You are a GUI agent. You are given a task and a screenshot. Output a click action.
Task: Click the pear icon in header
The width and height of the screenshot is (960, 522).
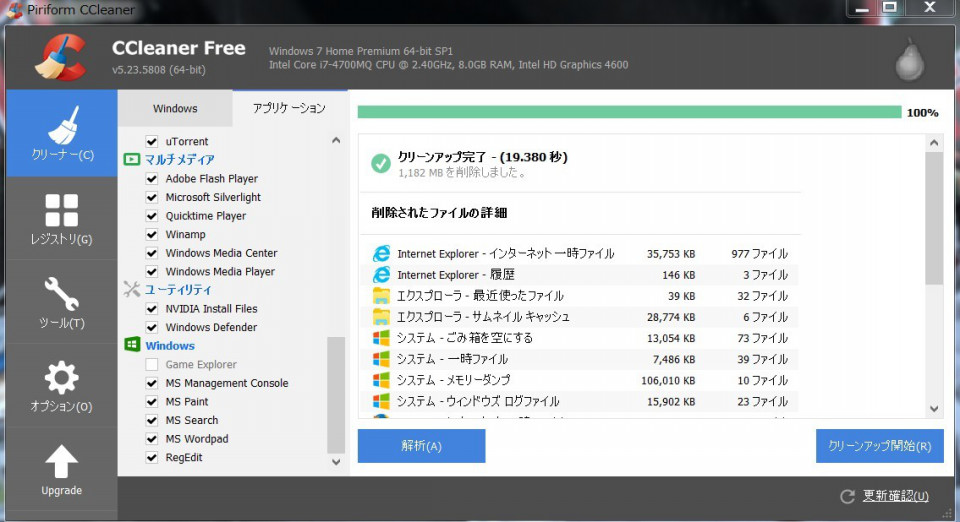910,59
